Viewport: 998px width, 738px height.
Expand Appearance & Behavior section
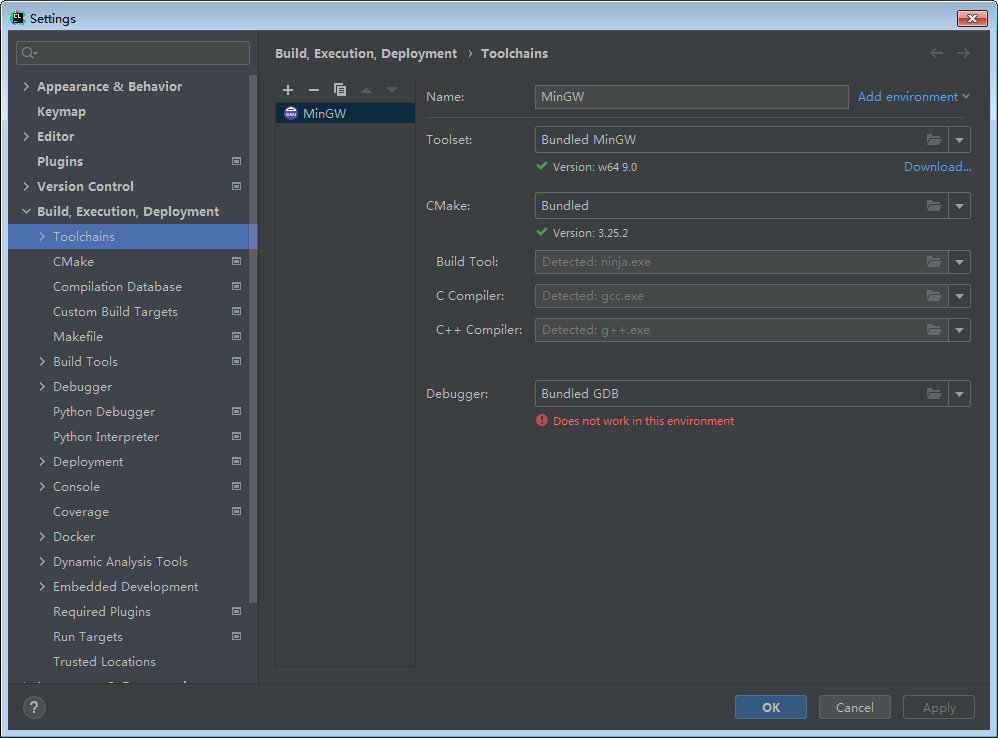tap(26, 86)
